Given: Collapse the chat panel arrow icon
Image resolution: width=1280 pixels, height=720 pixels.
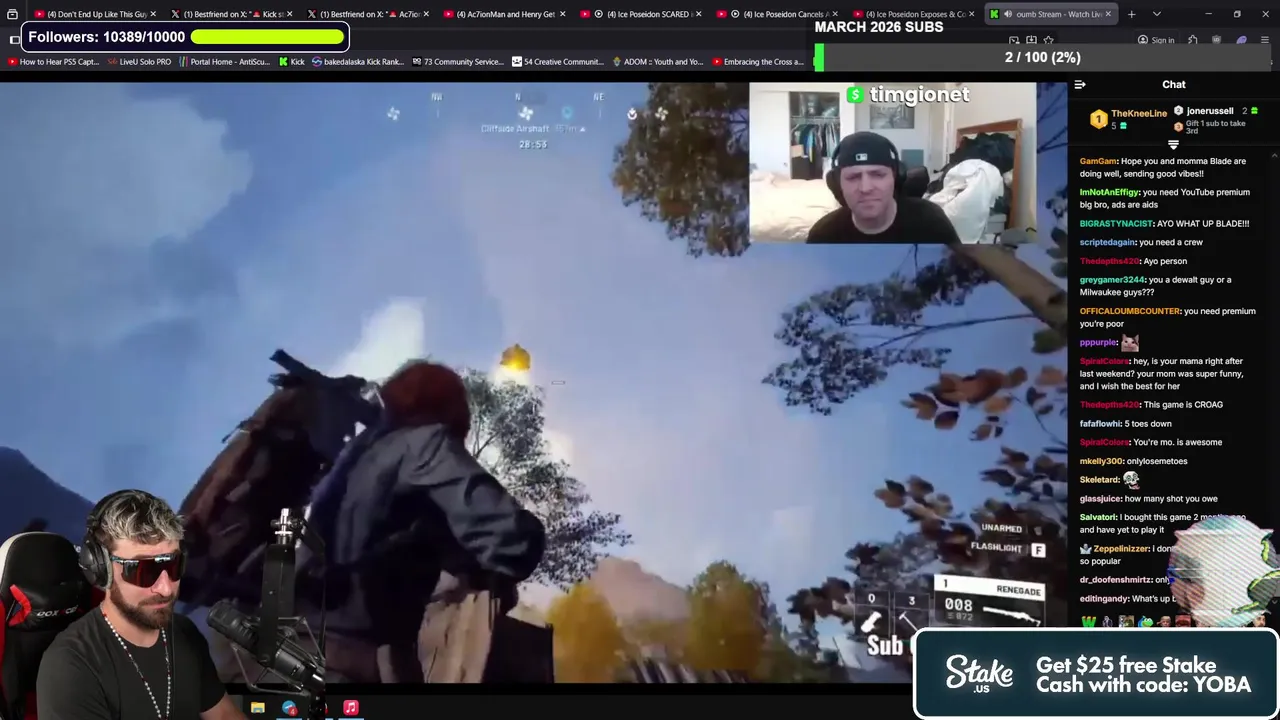Looking at the screenshot, I should [1080, 85].
